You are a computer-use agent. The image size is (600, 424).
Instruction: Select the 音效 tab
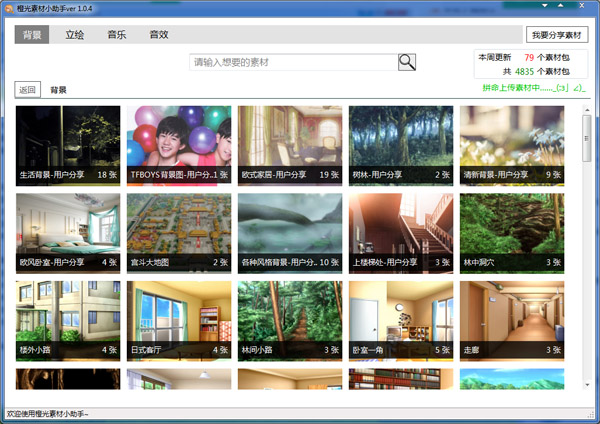pyautogui.click(x=159, y=35)
